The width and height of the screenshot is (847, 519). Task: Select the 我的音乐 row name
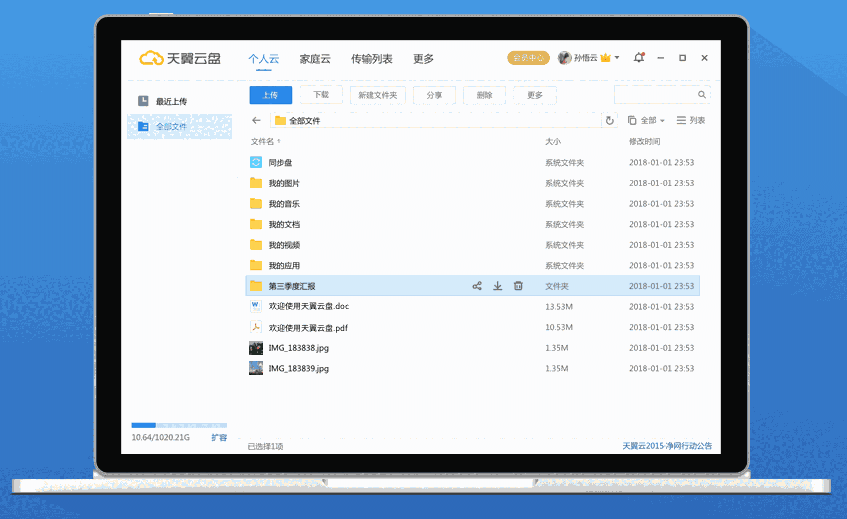pyautogui.click(x=284, y=204)
